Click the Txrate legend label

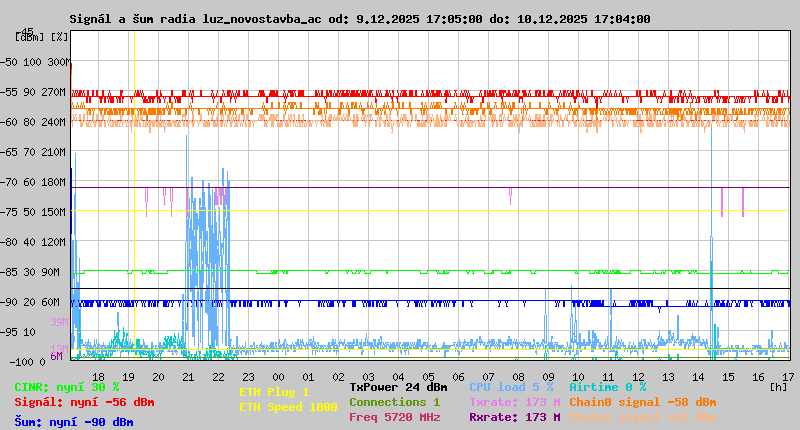[x=514, y=402]
